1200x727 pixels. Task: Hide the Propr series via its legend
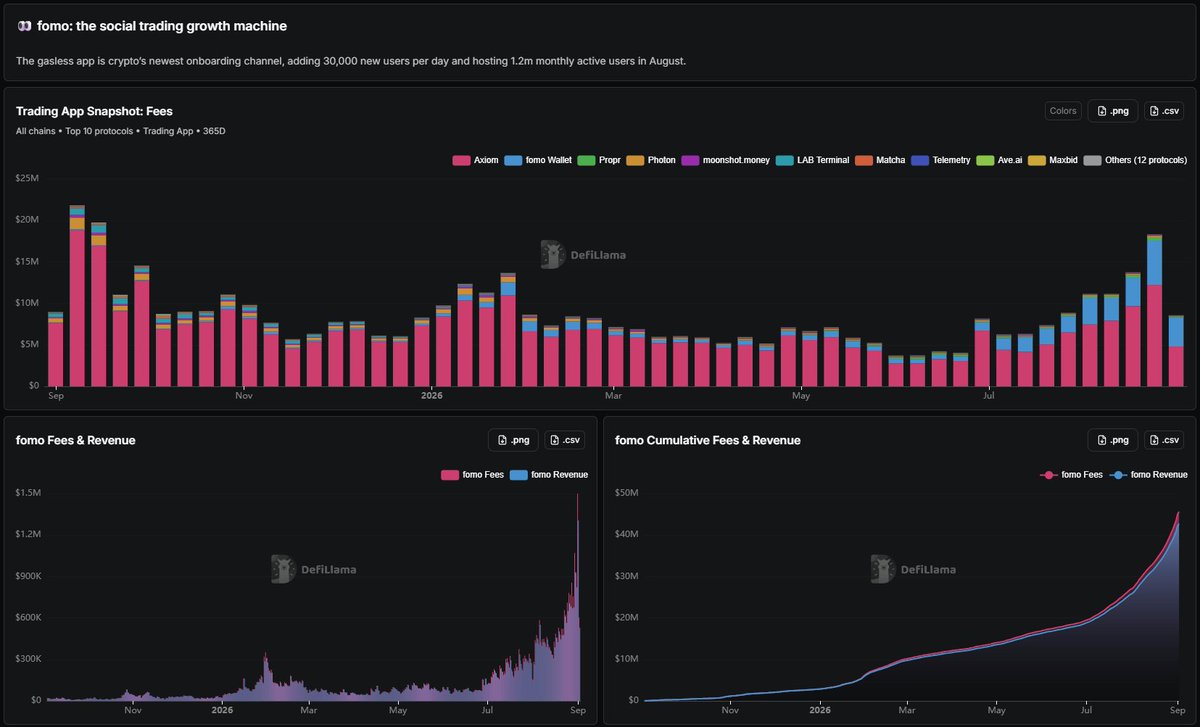coord(599,160)
